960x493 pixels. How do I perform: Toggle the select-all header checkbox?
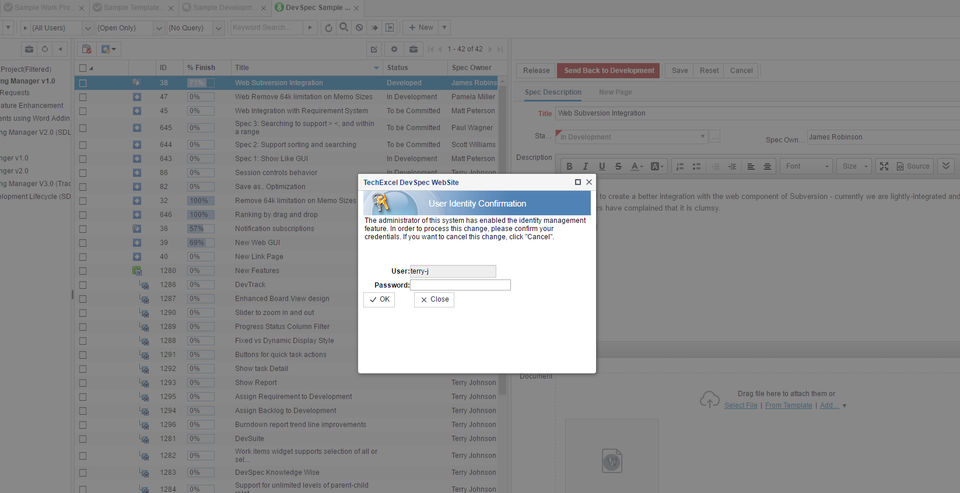(x=83, y=68)
